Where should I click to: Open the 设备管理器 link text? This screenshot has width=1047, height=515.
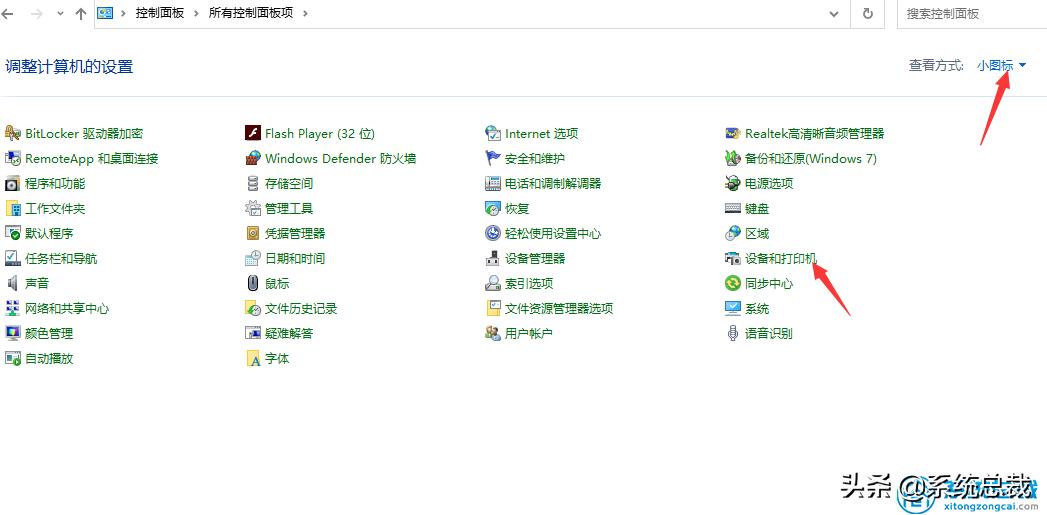(x=536, y=259)
